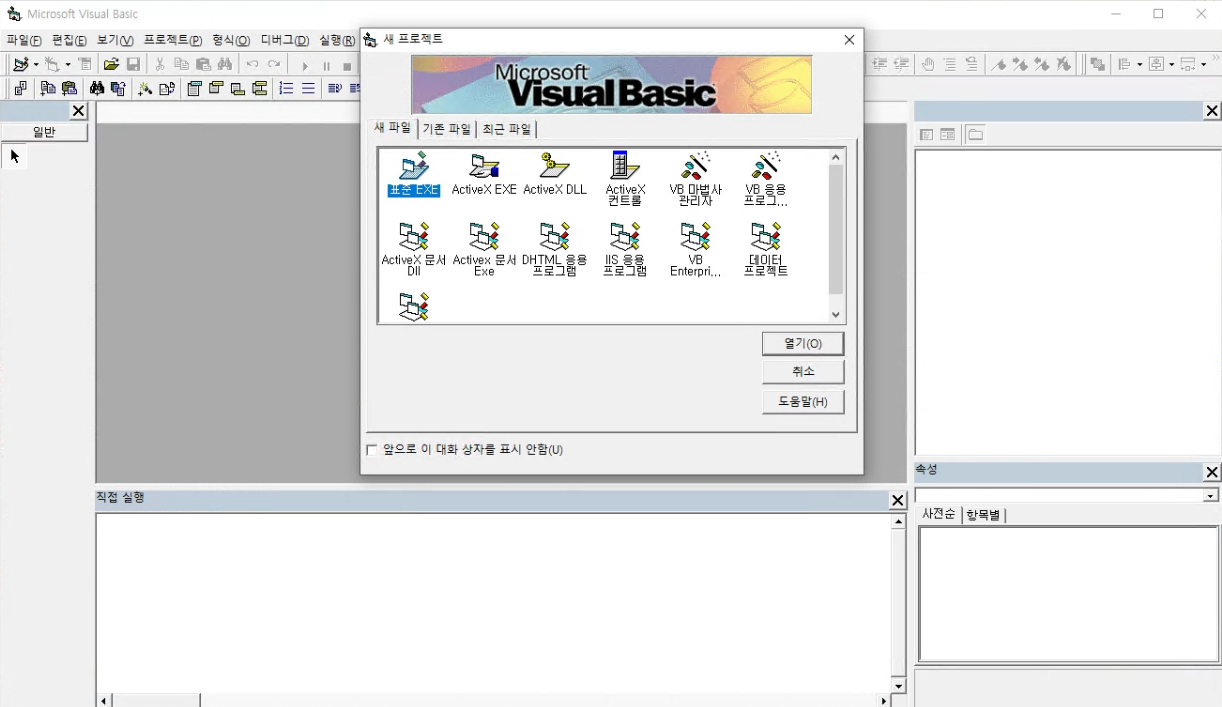Click the Copy toolbar icon

[x=181, y=64]
